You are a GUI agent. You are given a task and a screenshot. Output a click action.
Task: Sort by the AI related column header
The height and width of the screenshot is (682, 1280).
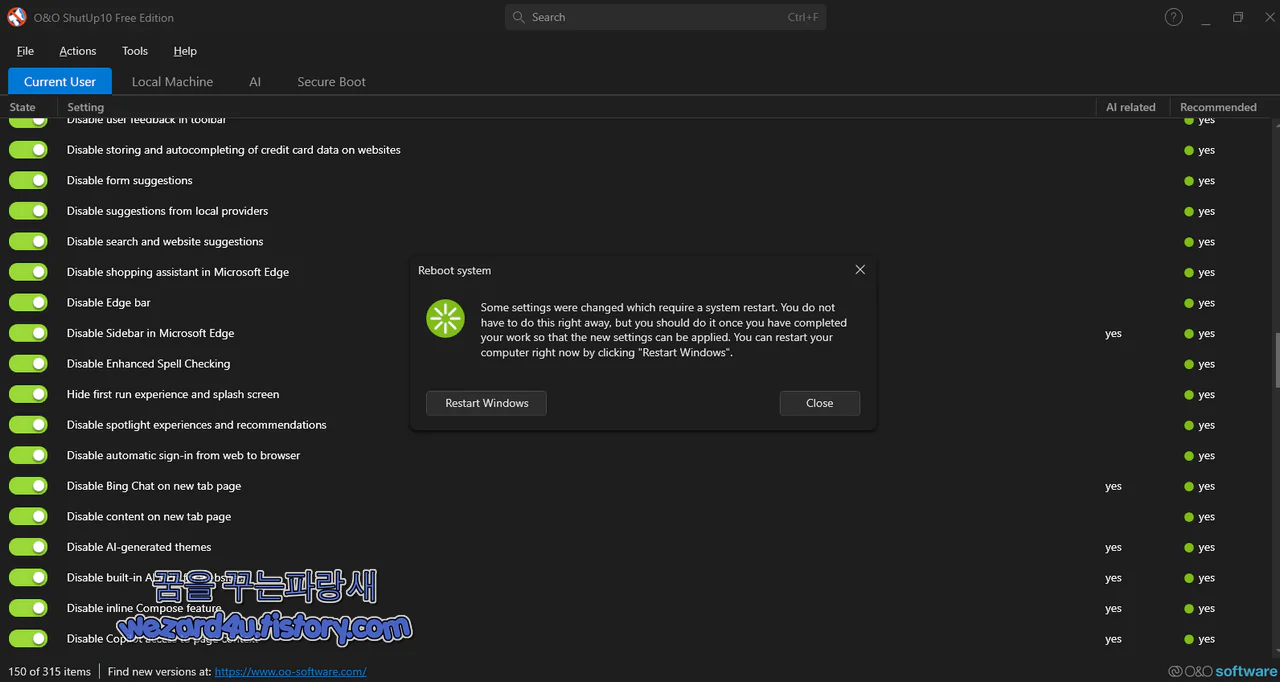point(1131,107)
